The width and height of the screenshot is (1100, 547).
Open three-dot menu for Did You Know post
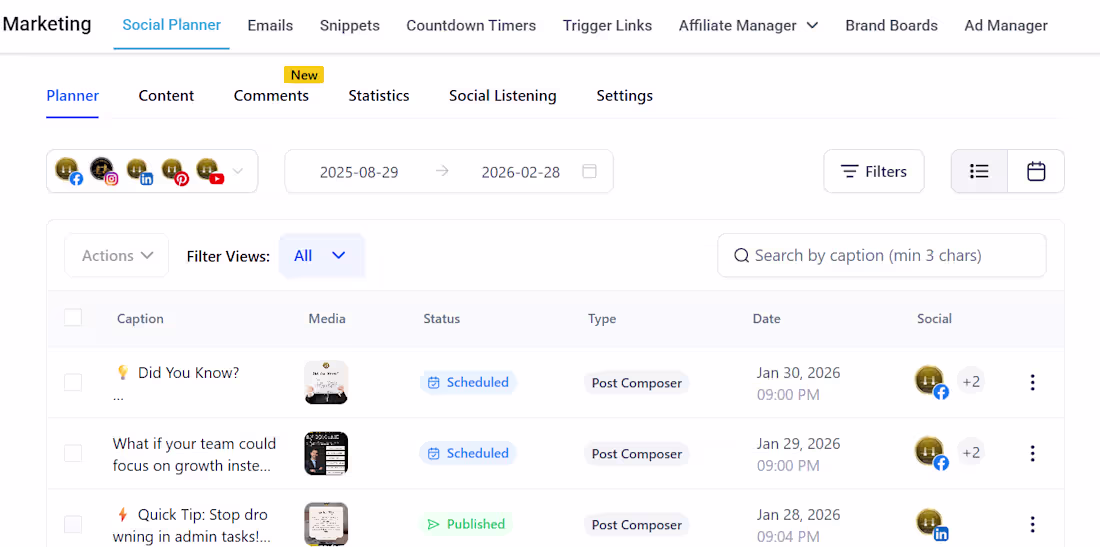(x=1032, y=382)
